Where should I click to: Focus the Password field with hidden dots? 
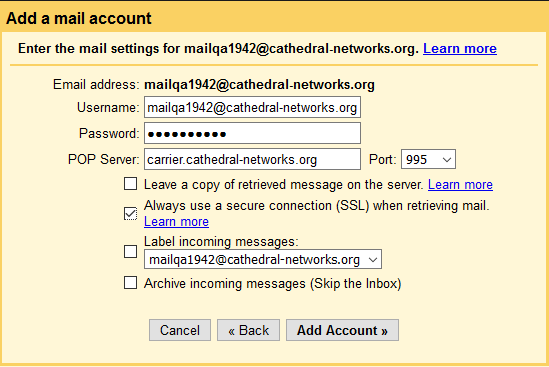click(252, 133)
